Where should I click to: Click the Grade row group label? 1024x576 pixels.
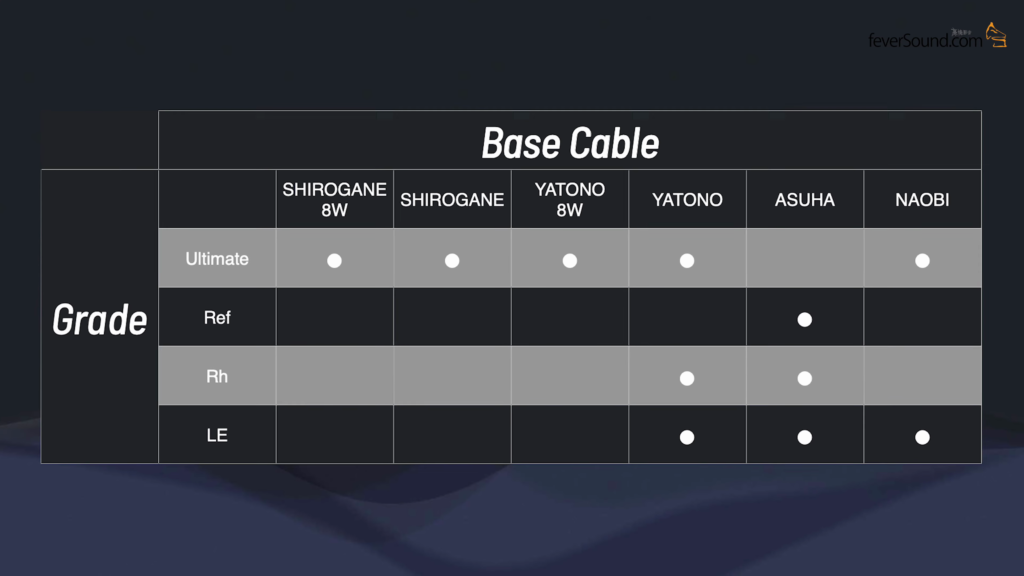[x=99, y=319]
